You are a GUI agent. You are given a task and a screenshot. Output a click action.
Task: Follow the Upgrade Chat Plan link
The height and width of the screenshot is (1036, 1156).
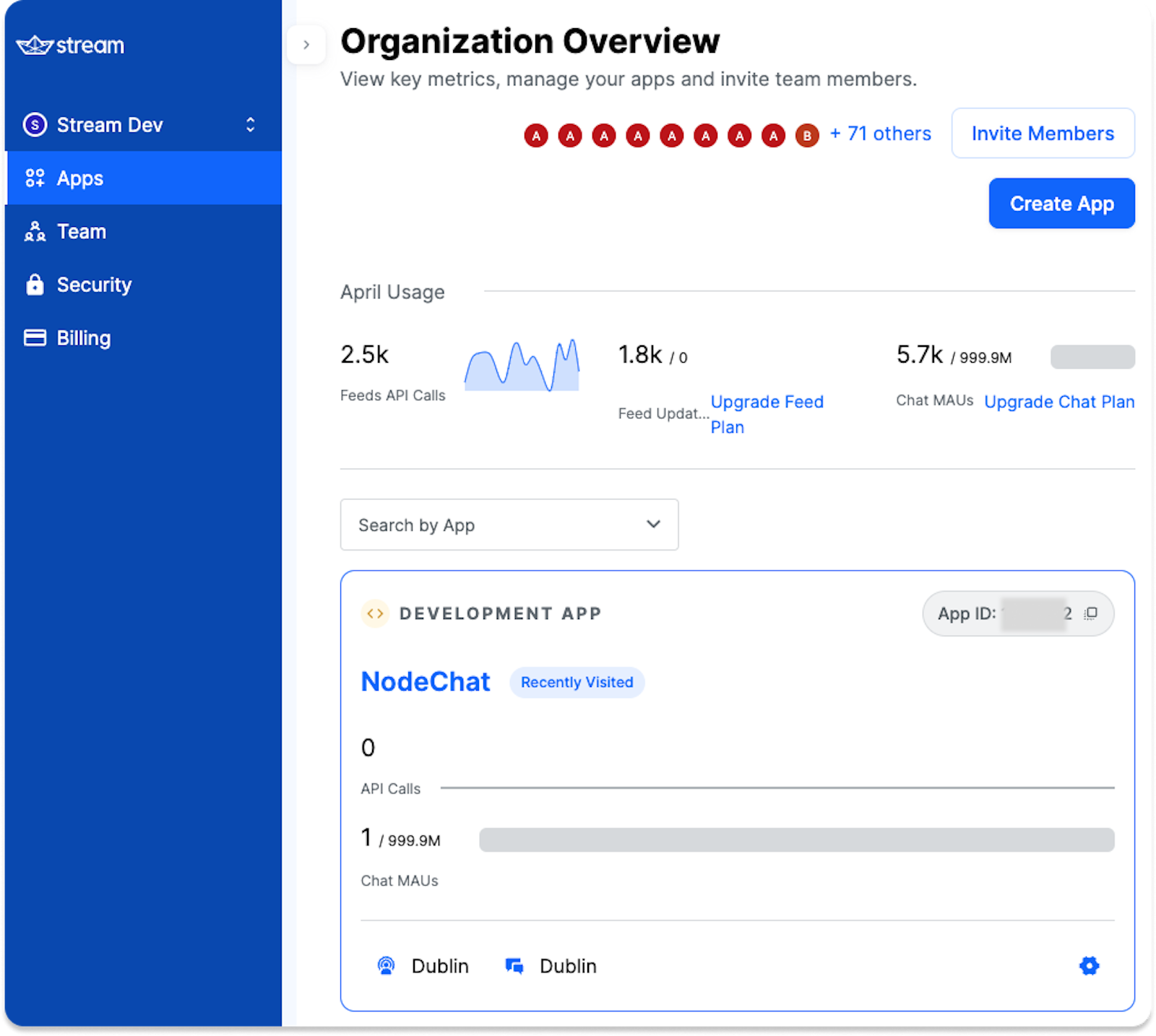(1058, 402)
